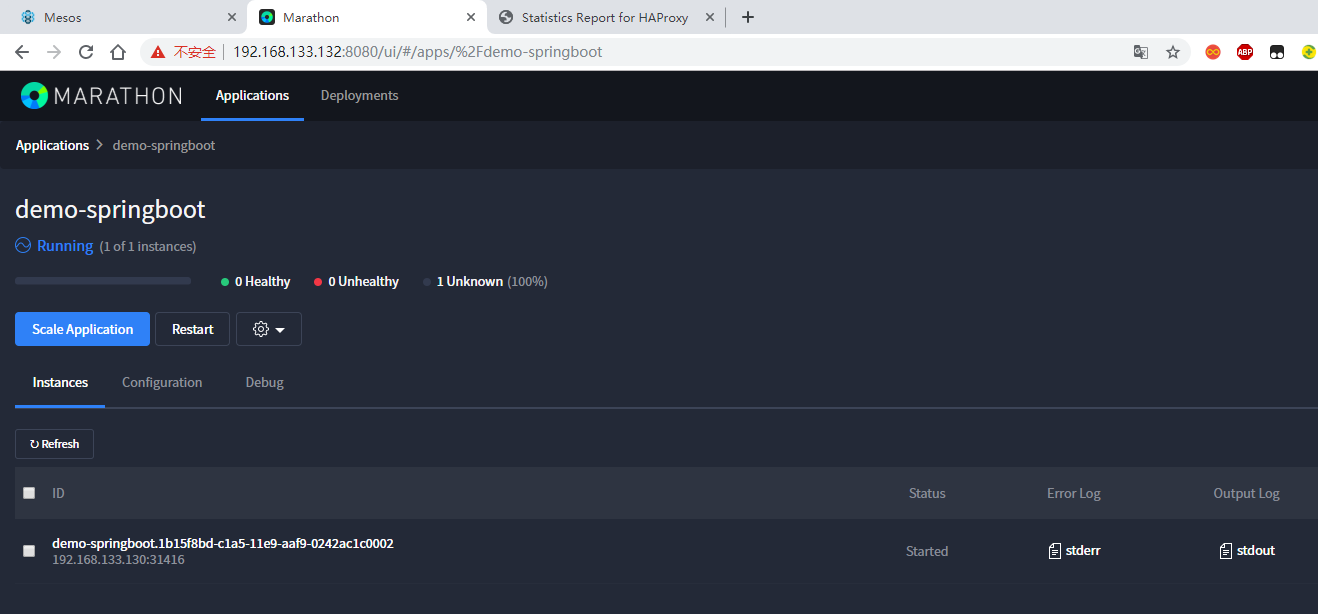Click the insecure site warning icon
Viewport: 1318px width, 614px height.
point(158,52)
